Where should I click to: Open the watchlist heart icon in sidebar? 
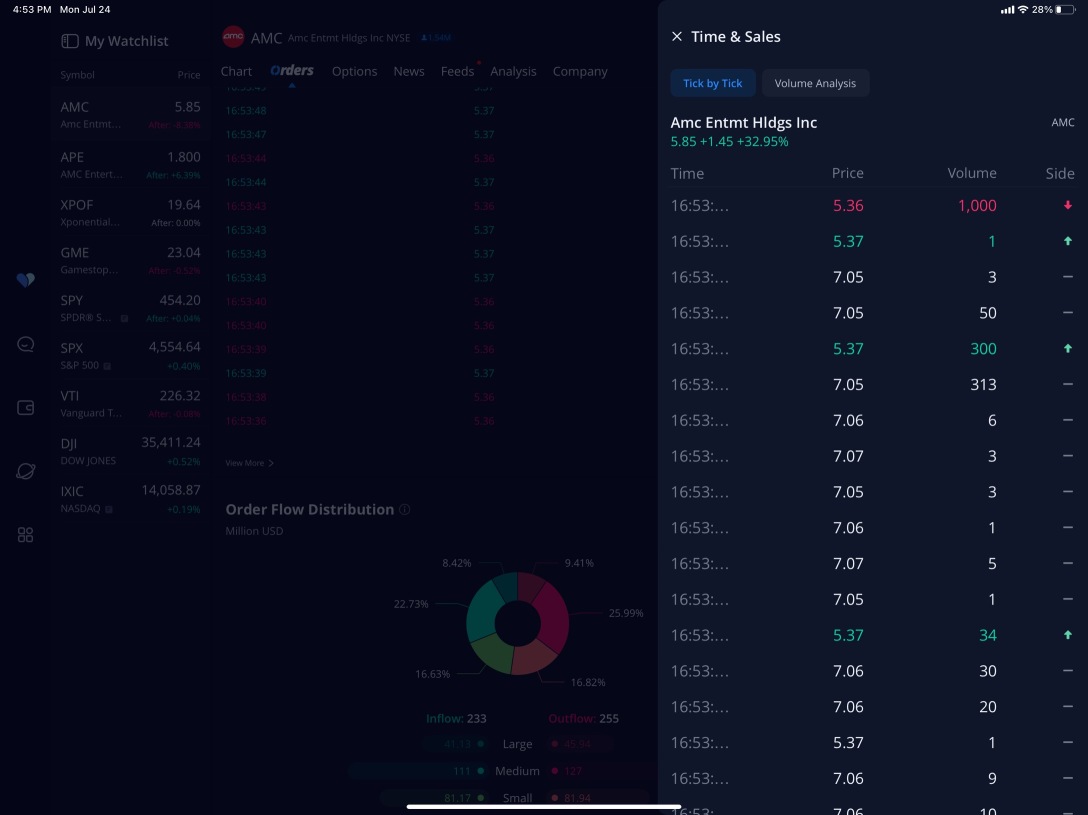[26, 280]
